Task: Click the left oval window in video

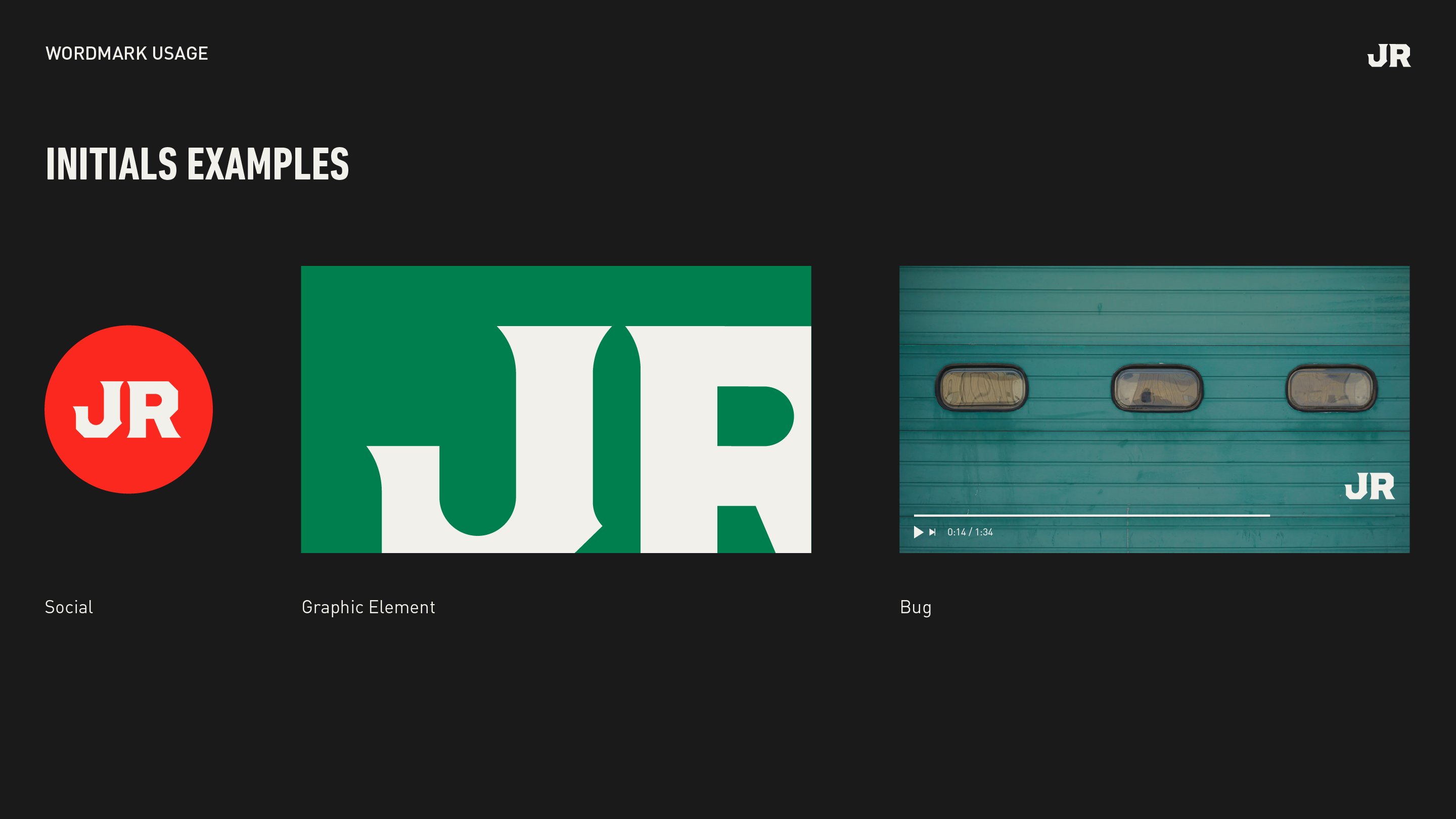Action: (x=982, y=388)
